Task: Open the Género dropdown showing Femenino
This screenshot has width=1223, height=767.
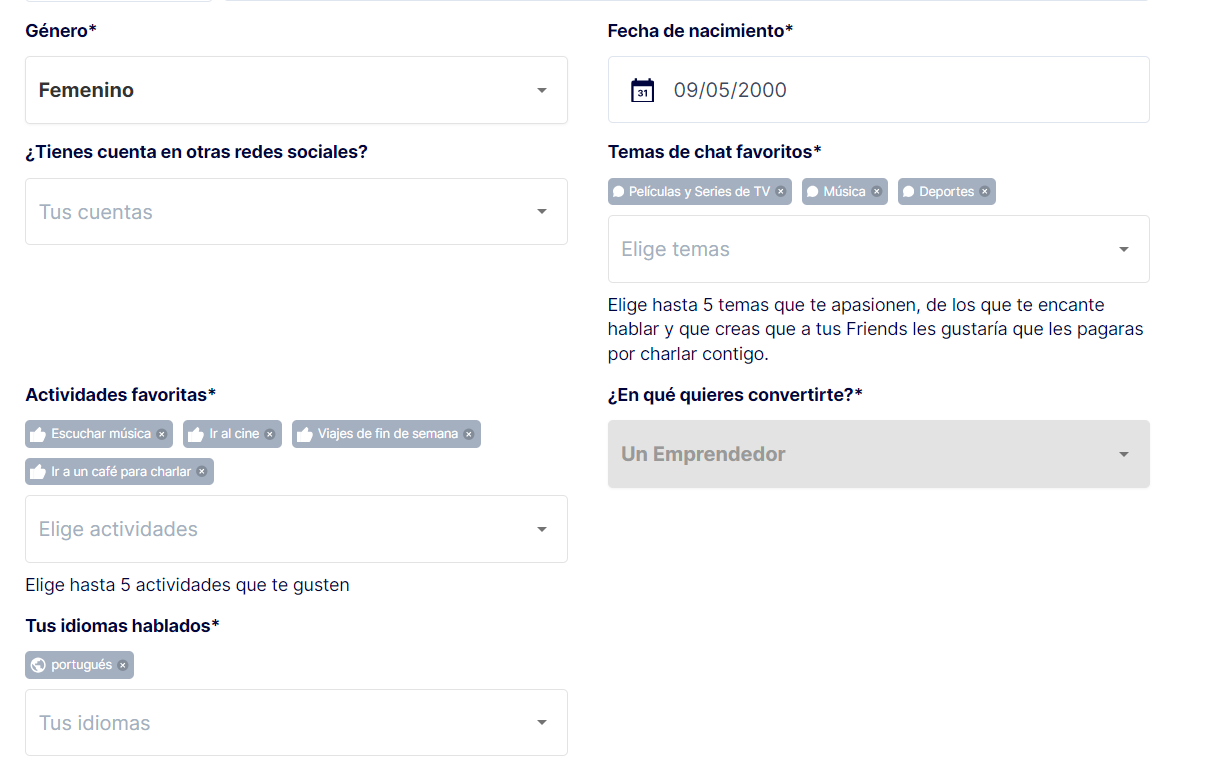Action: pos(296,90)
